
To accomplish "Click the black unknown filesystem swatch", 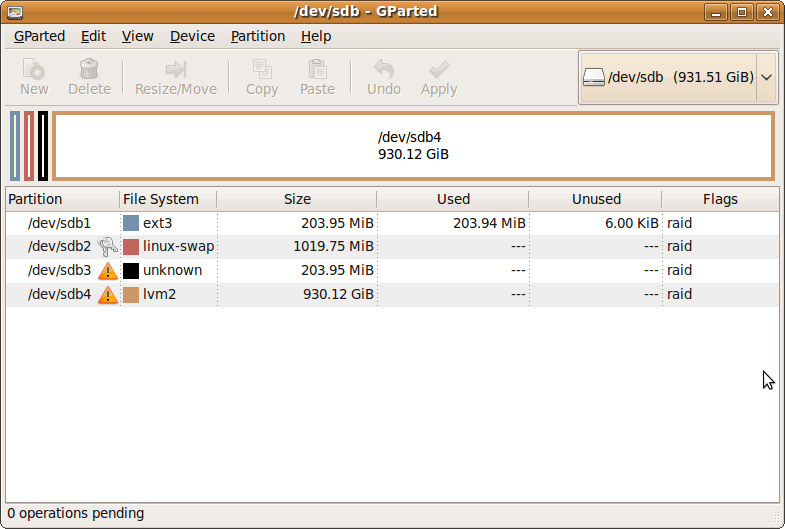I will click(131, 270).
